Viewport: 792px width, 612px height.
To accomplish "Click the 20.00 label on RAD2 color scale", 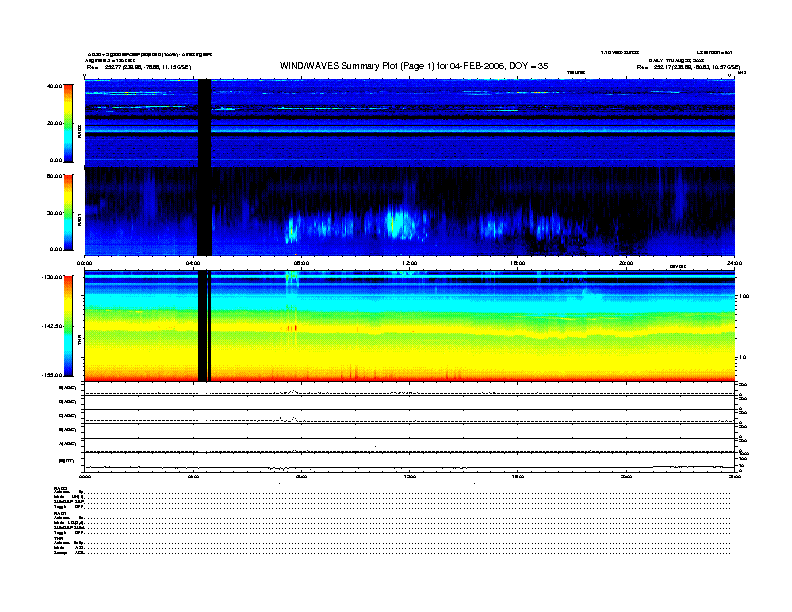I will [x=54, y=123].
